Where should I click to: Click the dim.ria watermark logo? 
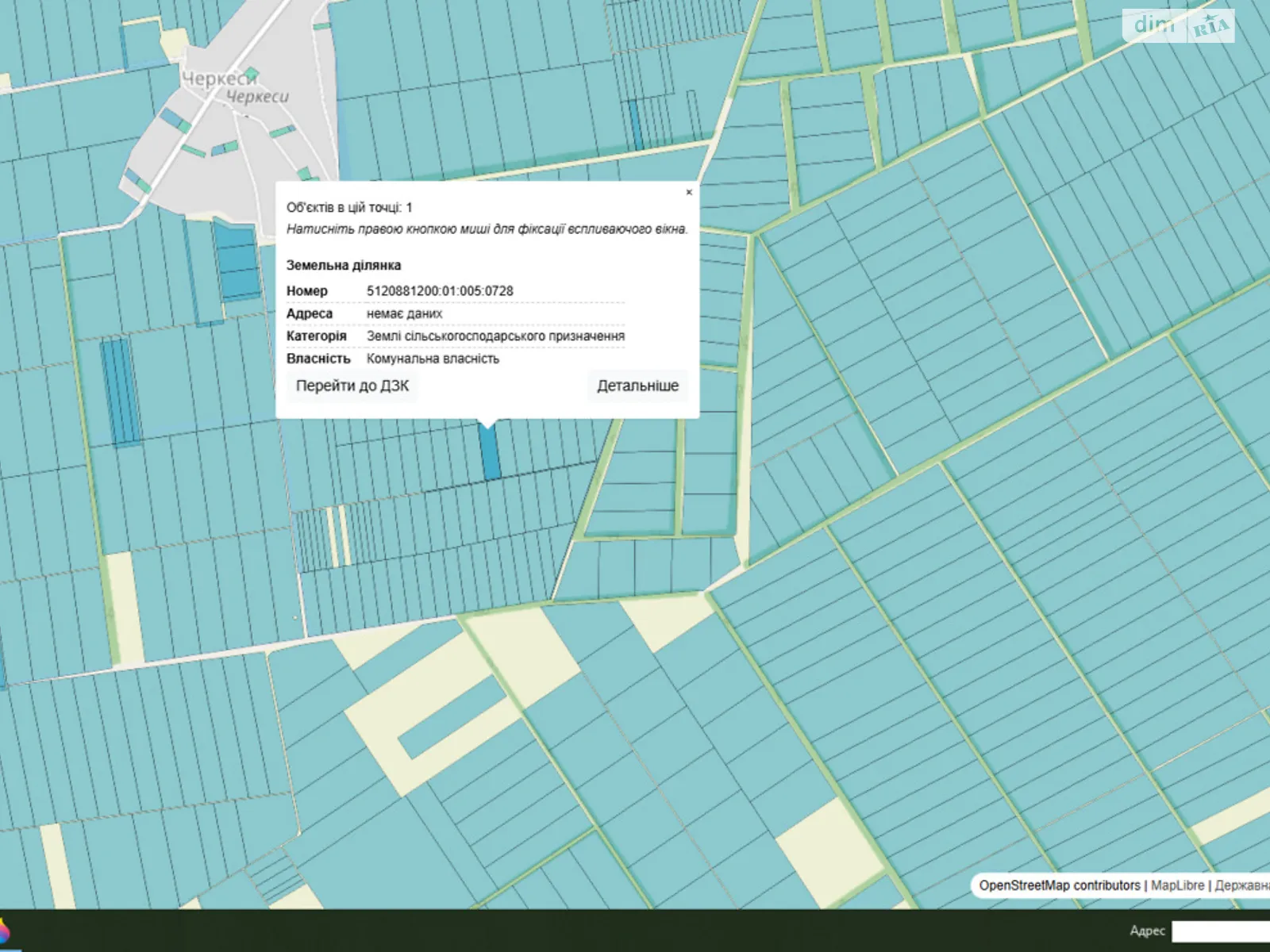point(1178,26)
